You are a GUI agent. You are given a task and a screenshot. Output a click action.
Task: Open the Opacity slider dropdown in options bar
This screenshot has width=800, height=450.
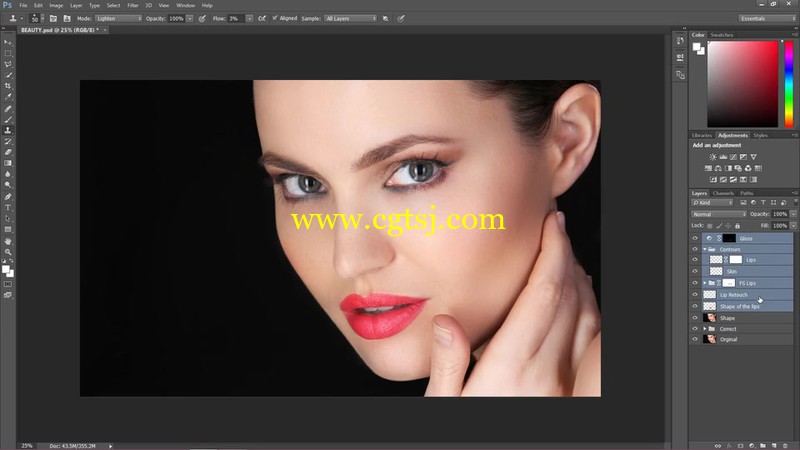pyautogui.click(x=190, y=18)
